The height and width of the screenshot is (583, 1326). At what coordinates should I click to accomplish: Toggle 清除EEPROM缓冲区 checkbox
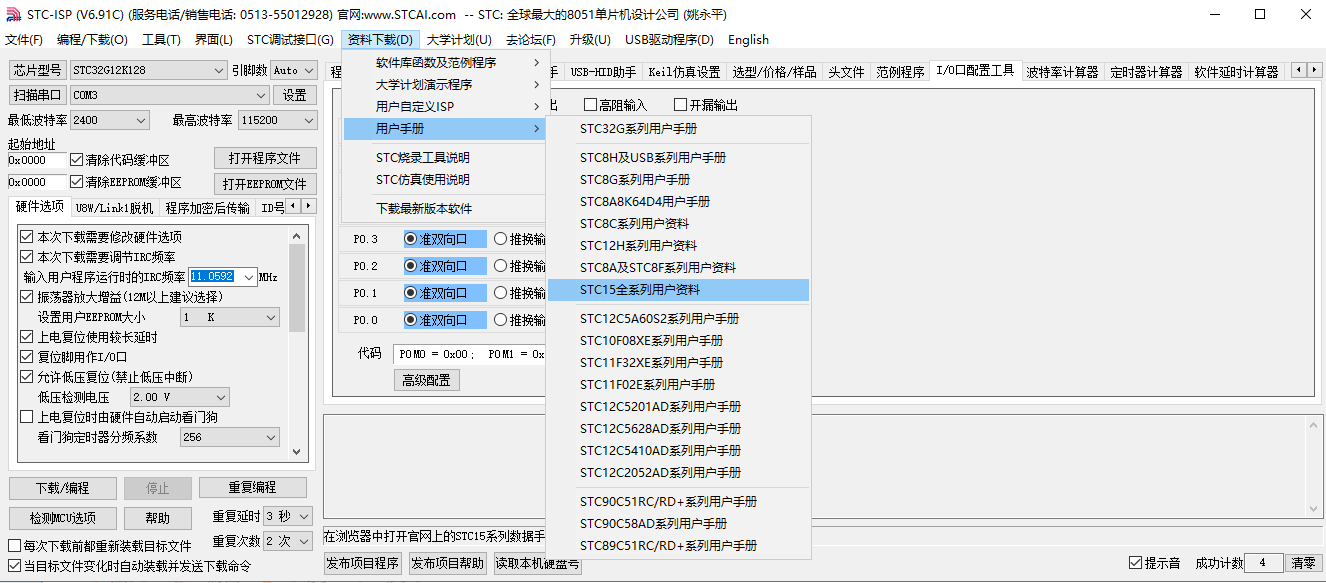tap(77, 182)
